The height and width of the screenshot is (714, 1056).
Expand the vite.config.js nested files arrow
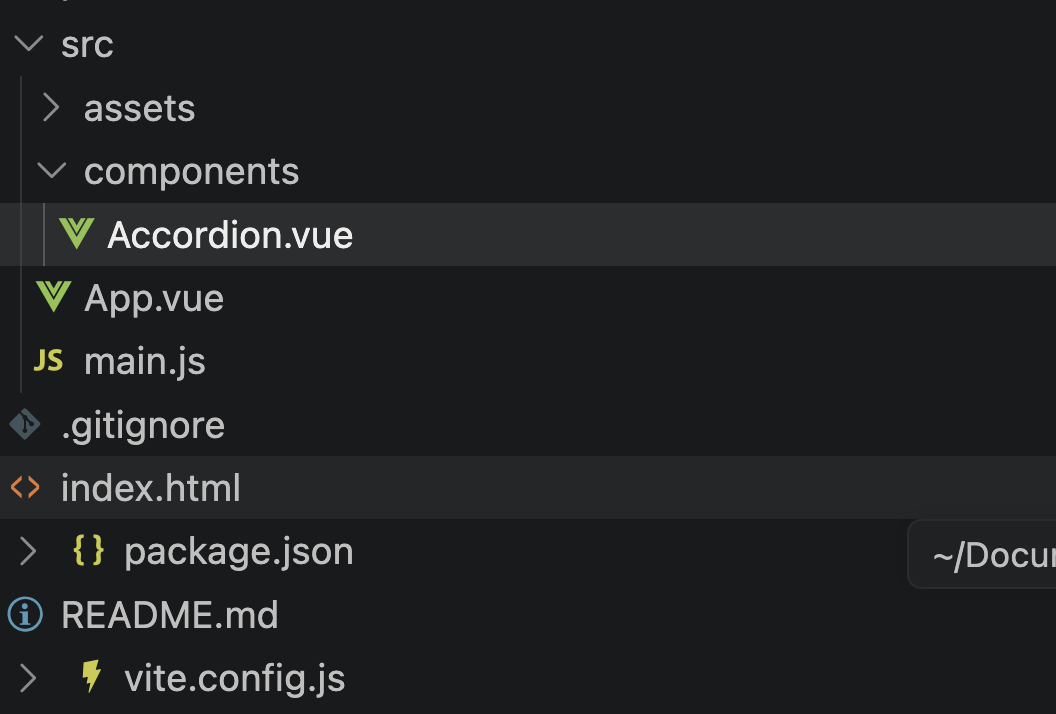(29, 678)
